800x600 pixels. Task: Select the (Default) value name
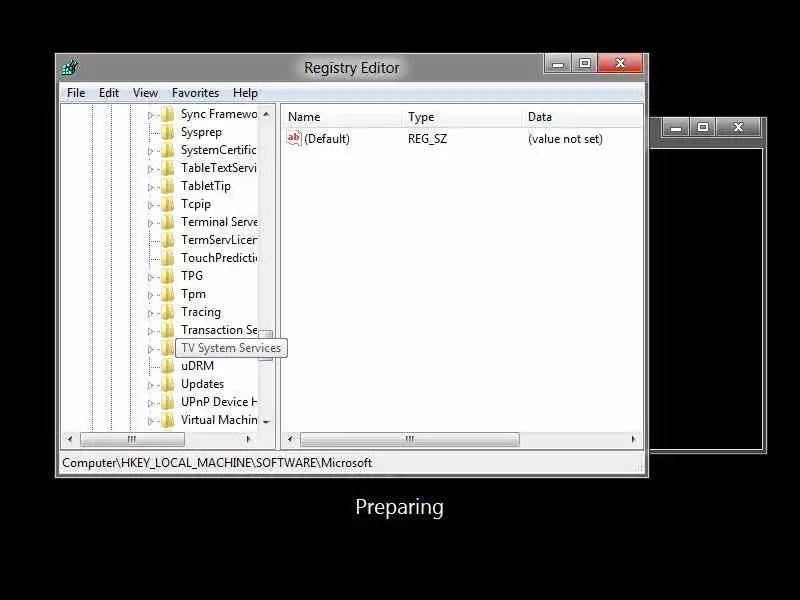(x=327, y=139)
